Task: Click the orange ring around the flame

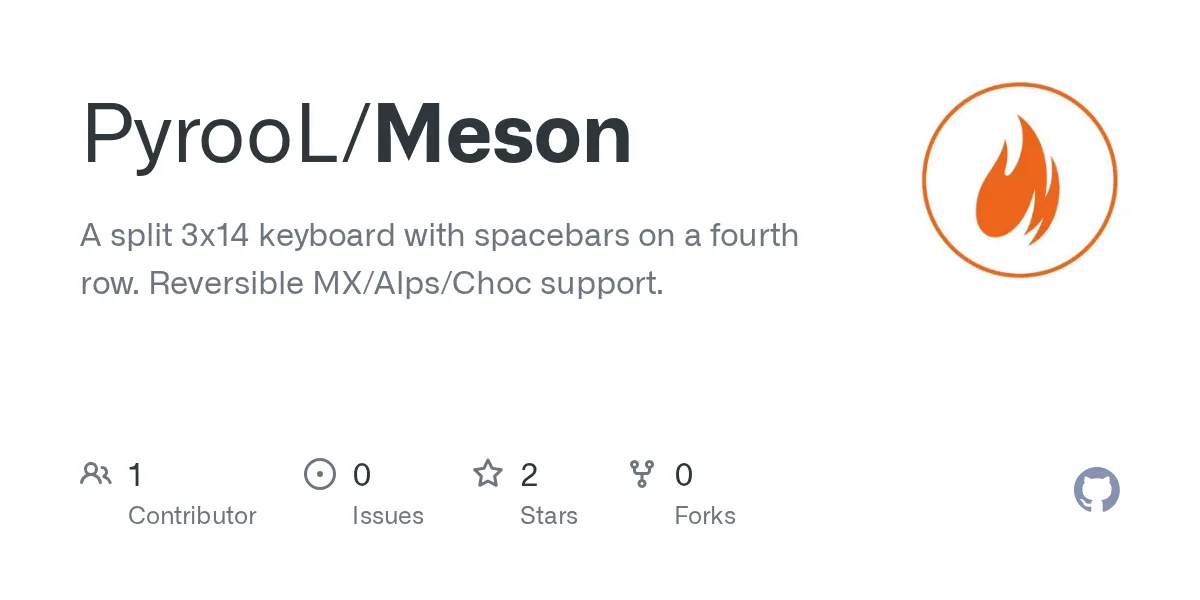Action: tap(1019, 86)
